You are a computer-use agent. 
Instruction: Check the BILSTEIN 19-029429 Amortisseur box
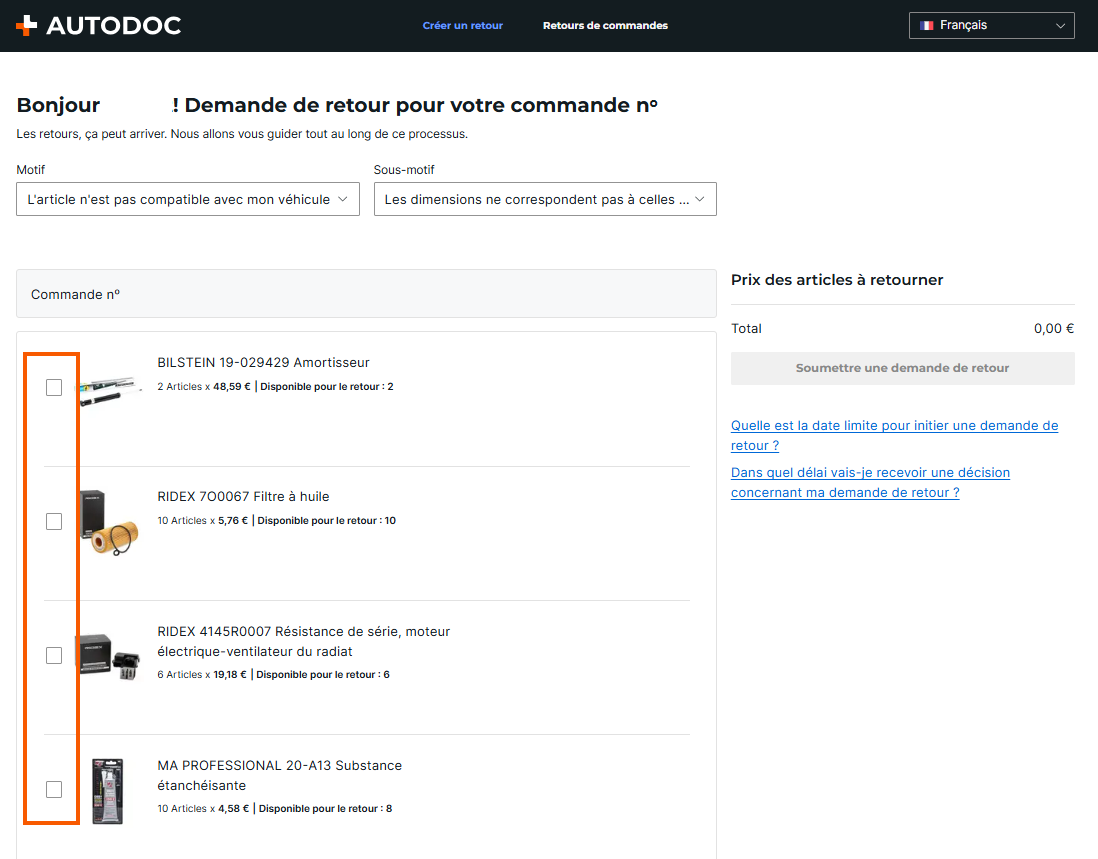point(54,387)
